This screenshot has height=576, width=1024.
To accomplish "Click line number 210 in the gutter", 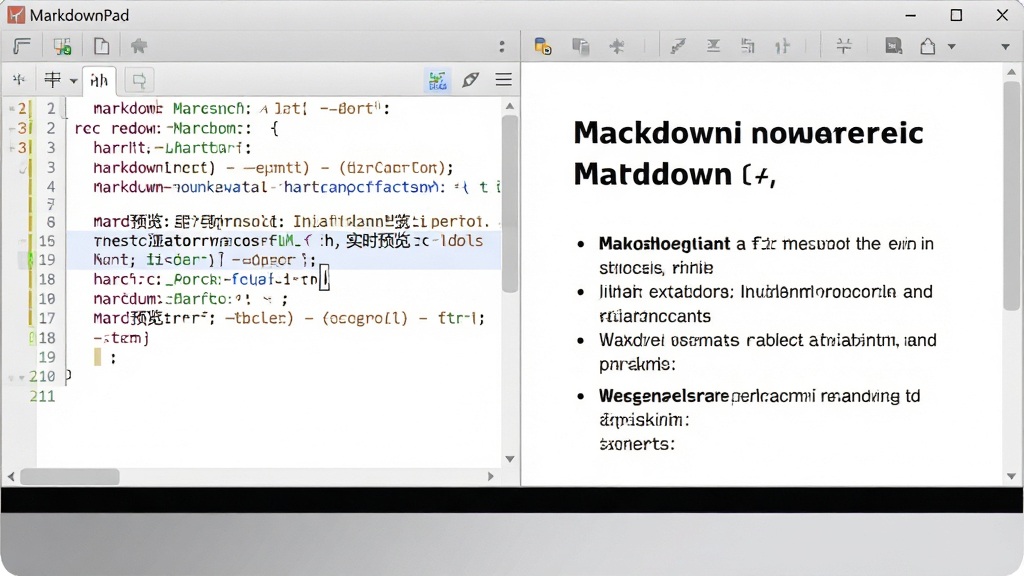I will tap(42, 377).
